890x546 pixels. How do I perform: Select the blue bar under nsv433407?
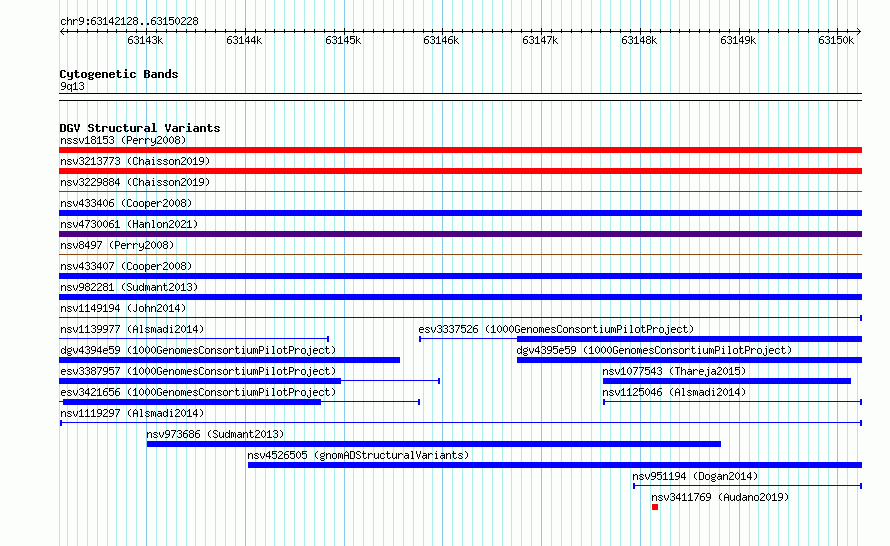pyautogui.click(x=460, y=276)
